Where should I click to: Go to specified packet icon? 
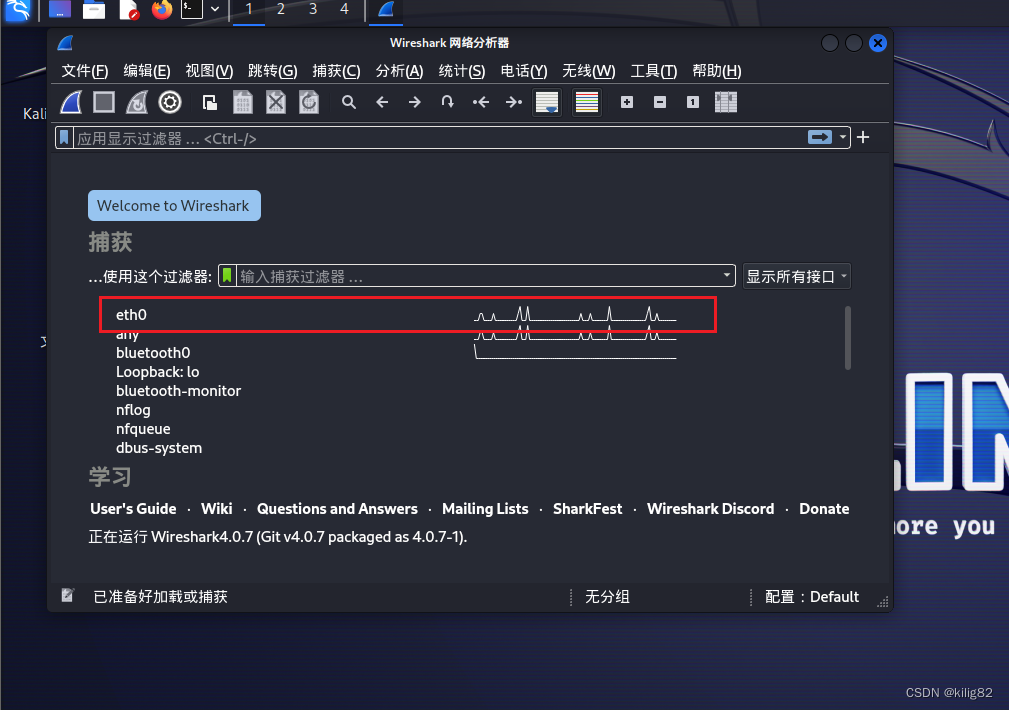[447, 102]
